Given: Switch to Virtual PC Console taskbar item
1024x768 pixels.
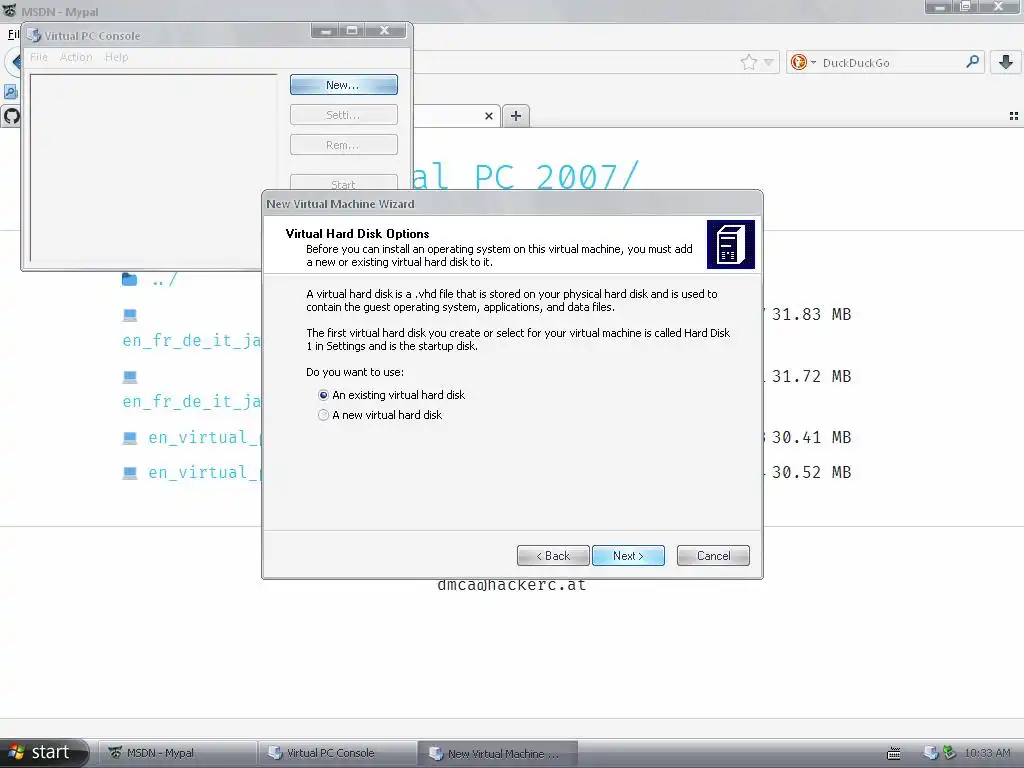Looking at the screenshot, I should click(x=337, y=753).
